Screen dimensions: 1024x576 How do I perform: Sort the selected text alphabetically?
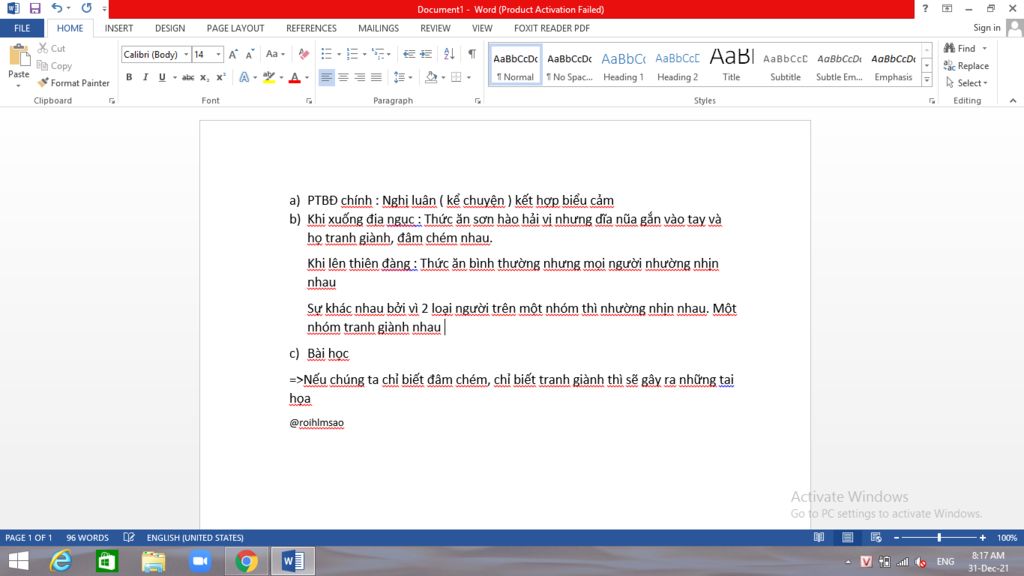(449, 54)
